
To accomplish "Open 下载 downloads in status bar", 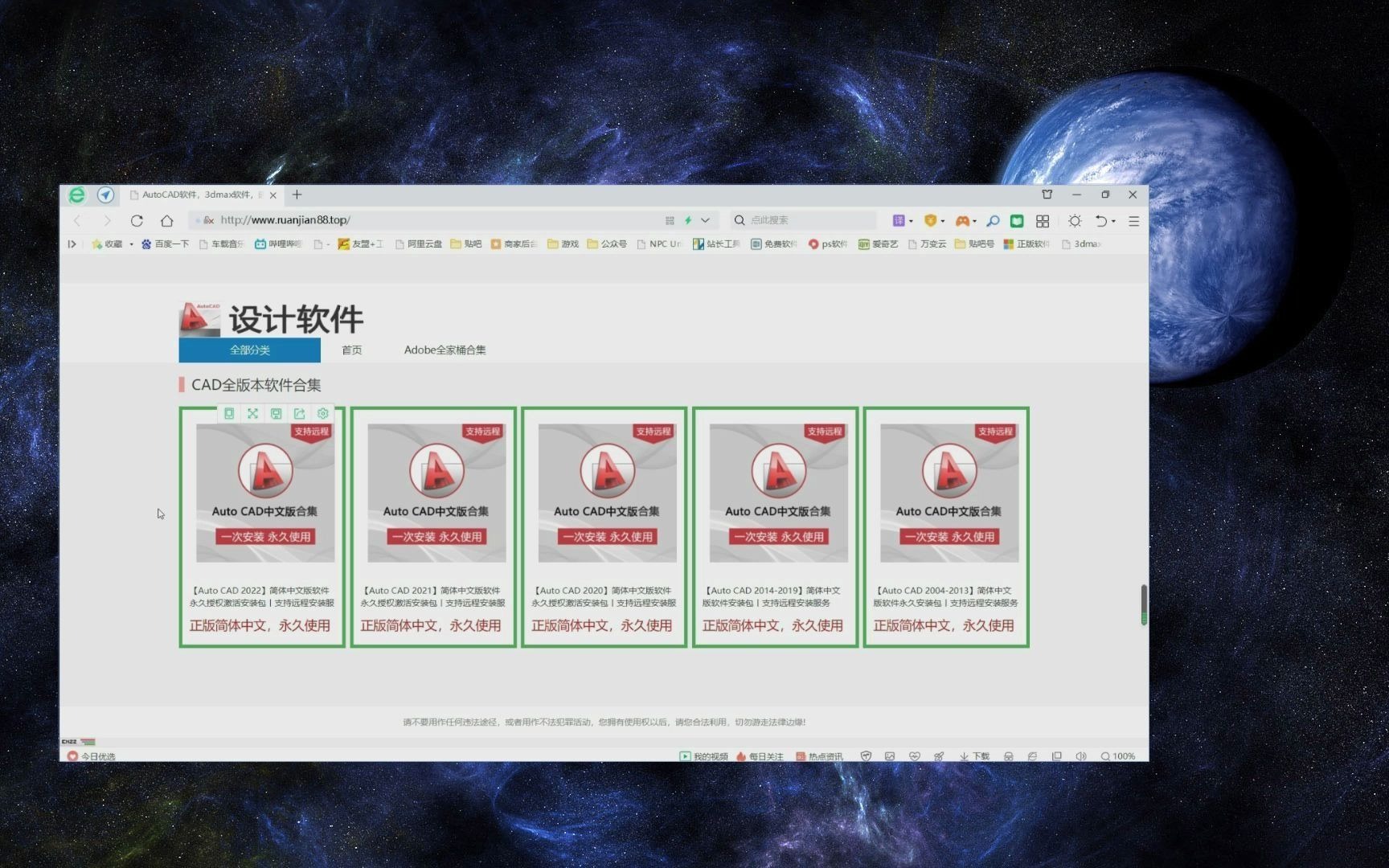I will coord(974,756).
